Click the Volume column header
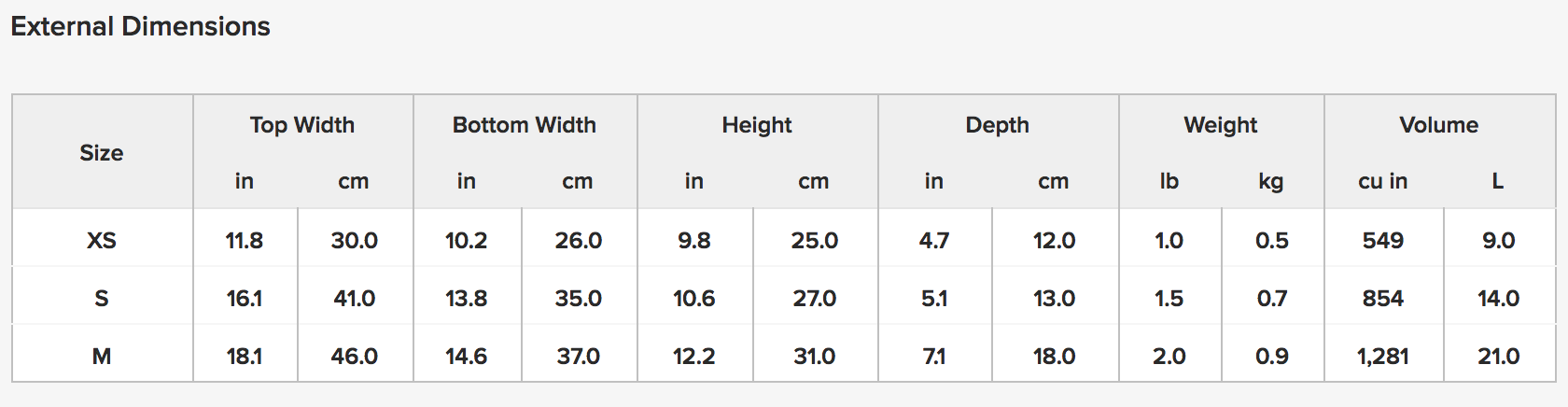Viewport: 1568px width, 407px height. [1439, 125]
